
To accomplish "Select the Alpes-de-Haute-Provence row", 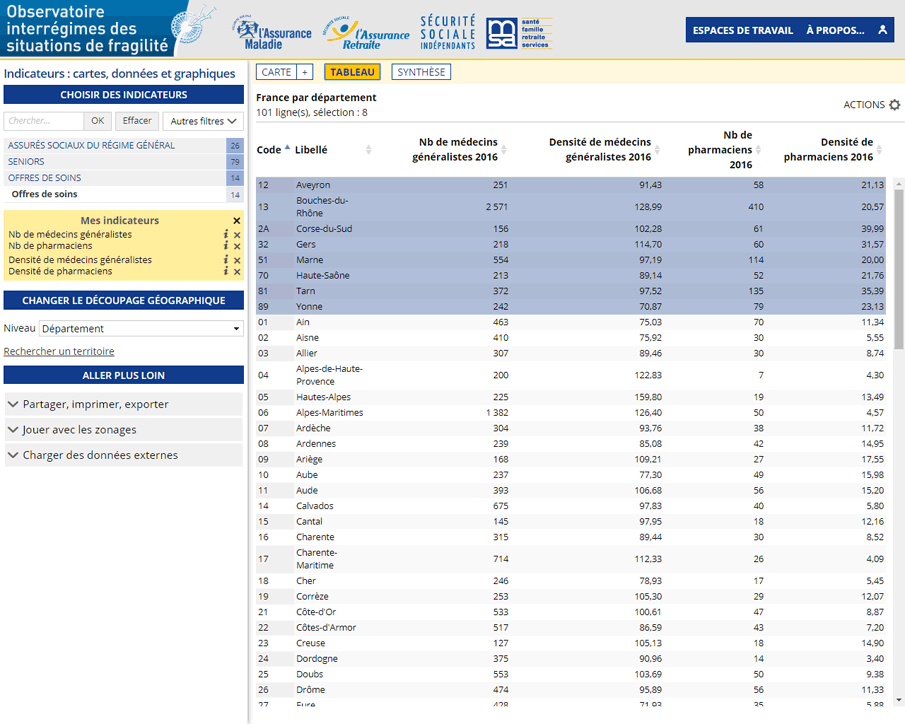I will click(571, 375).
